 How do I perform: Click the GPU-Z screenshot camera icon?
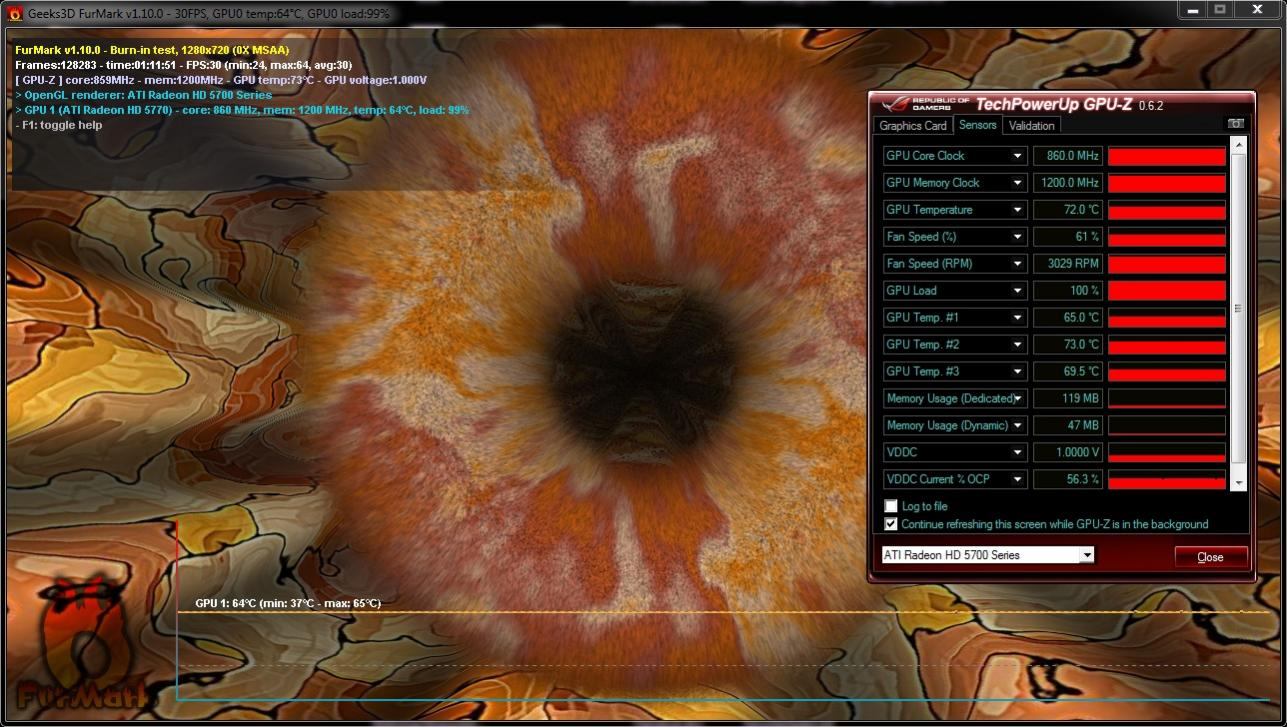[1236, 123]
